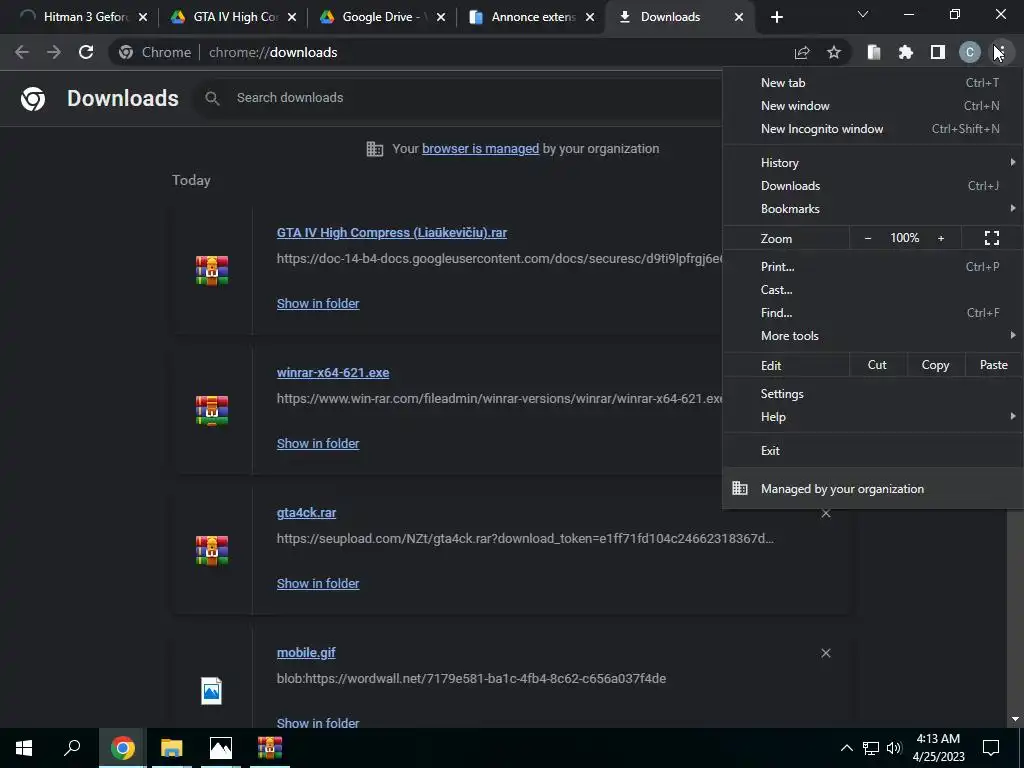The width and height of the screenshot is (1024, 768).
Task: Expand the More tools submenu
Action: 873,336
